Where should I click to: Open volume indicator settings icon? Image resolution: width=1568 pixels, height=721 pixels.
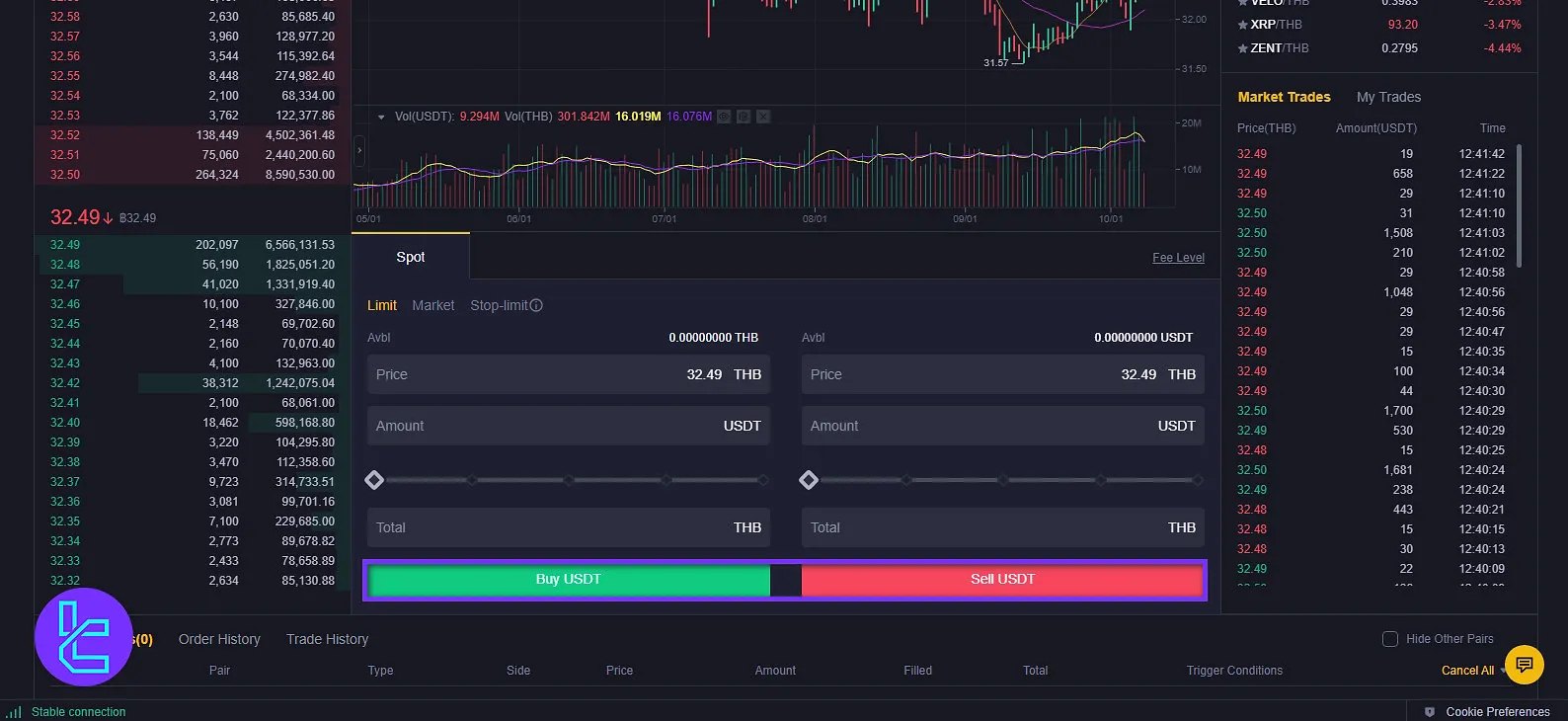pyautogui.click(x=744, y=117)
